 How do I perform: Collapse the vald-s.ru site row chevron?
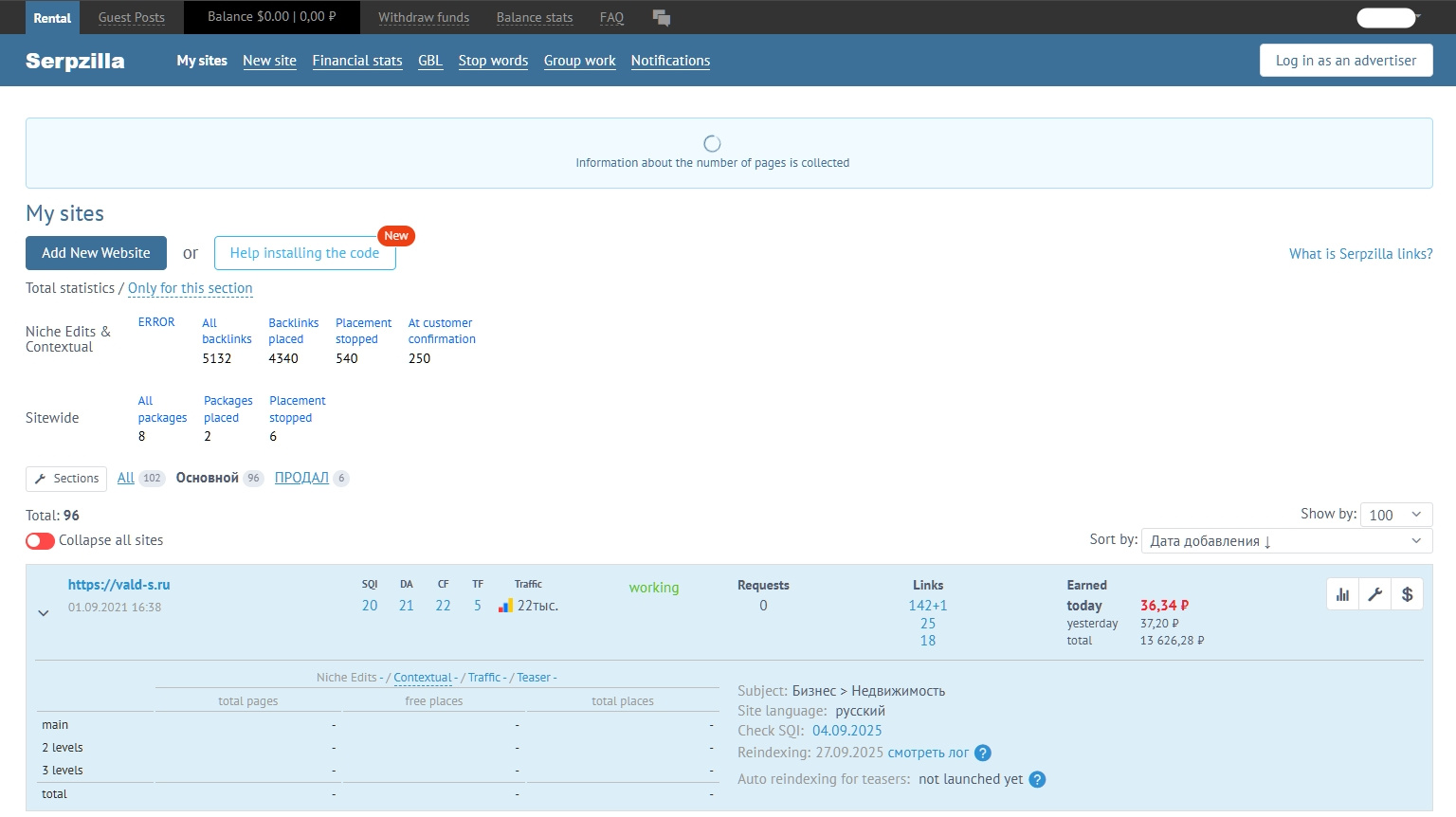[x=44, y=613]
